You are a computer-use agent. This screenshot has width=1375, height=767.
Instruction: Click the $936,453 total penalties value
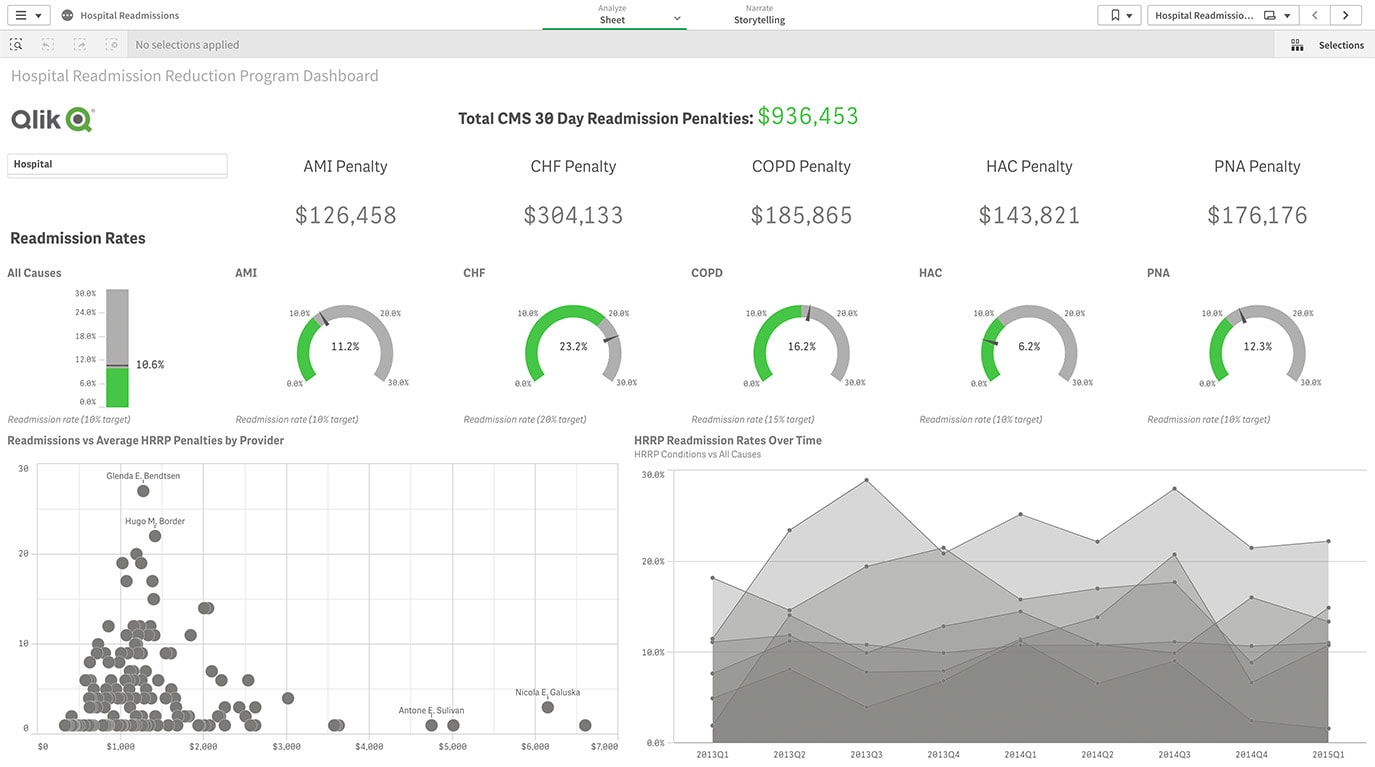[x=808, y=116]
